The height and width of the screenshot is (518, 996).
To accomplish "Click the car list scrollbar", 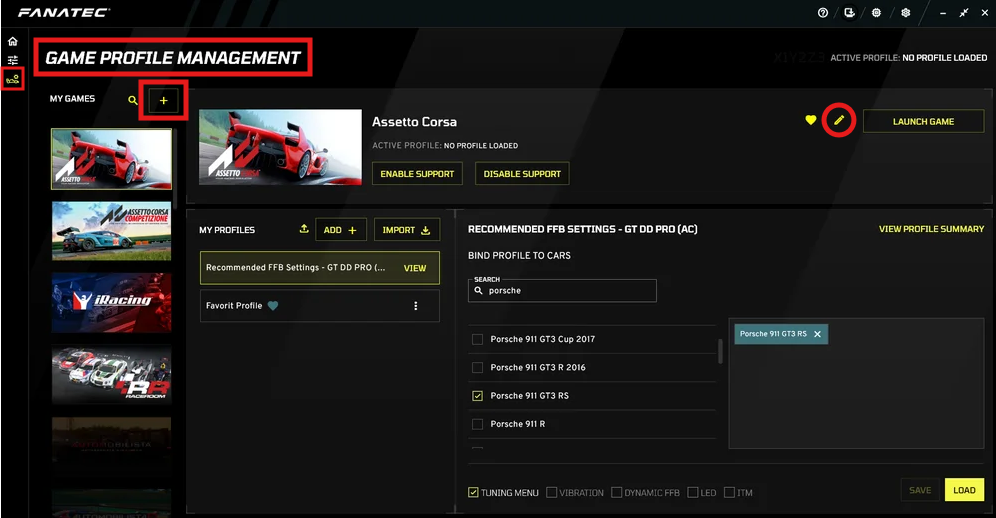I will click(720, 351).
